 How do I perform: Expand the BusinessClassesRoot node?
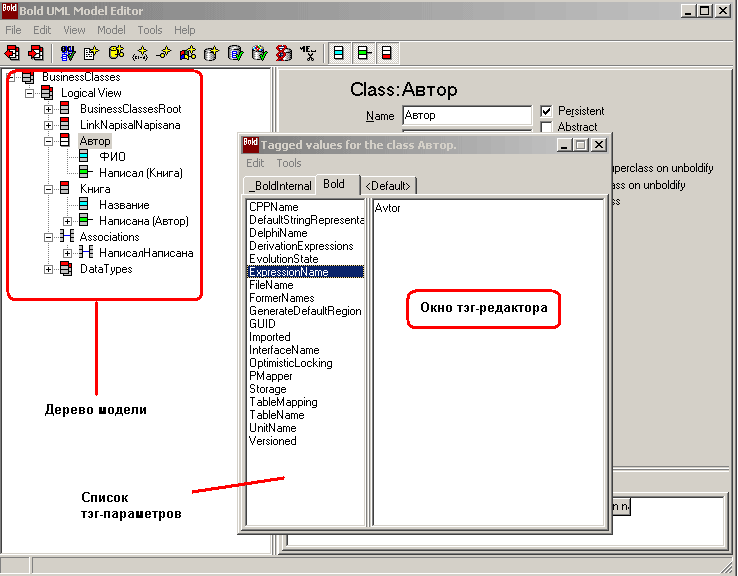point(48,109)
